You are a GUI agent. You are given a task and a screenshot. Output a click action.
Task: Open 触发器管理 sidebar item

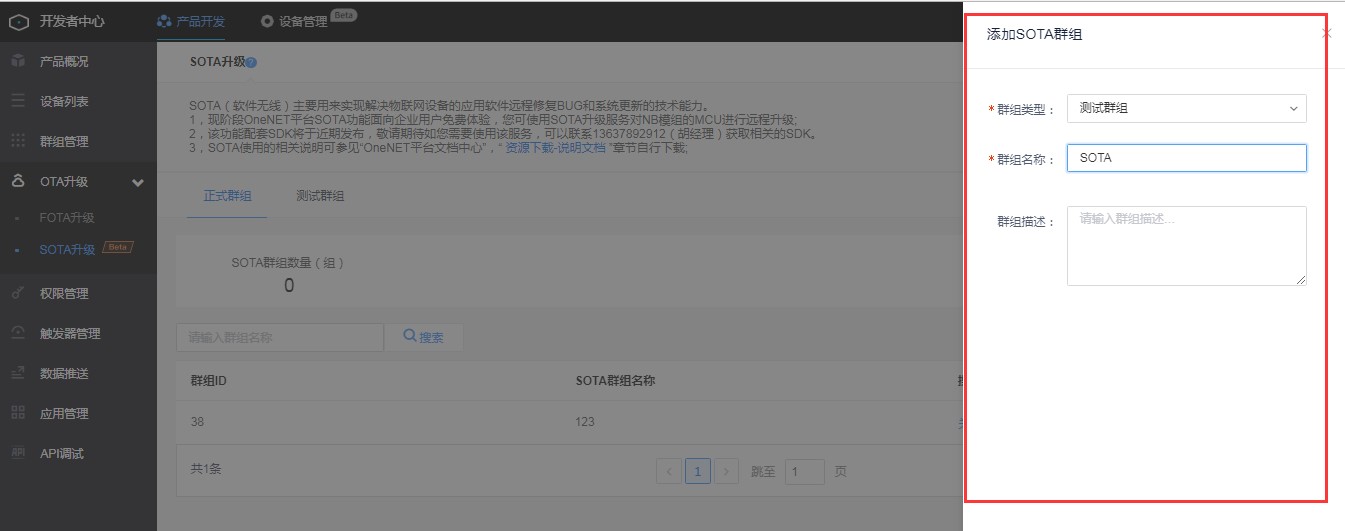point(70,333)
